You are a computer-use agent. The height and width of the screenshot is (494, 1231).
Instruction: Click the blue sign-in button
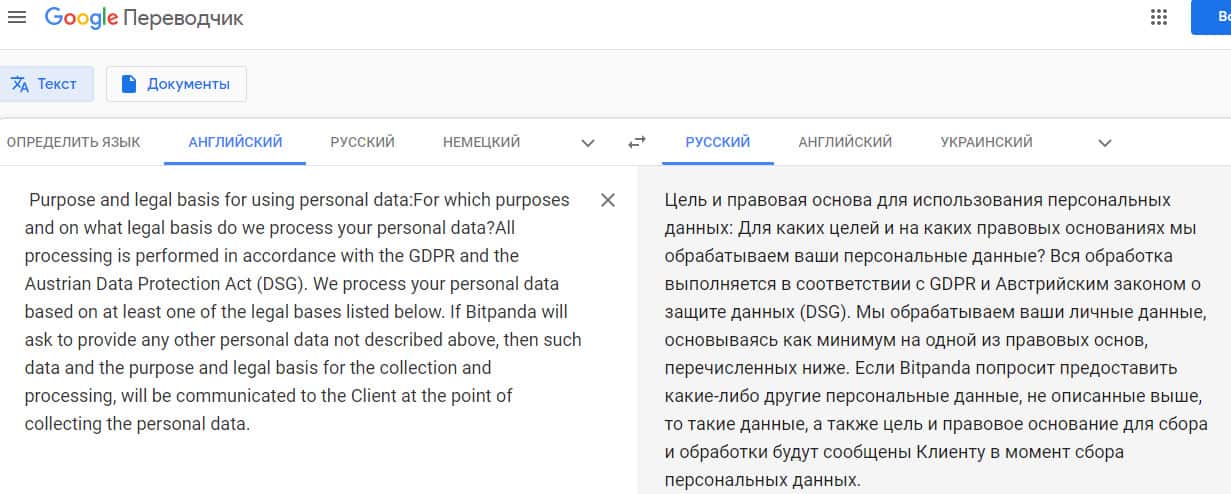click(1211, 17)
